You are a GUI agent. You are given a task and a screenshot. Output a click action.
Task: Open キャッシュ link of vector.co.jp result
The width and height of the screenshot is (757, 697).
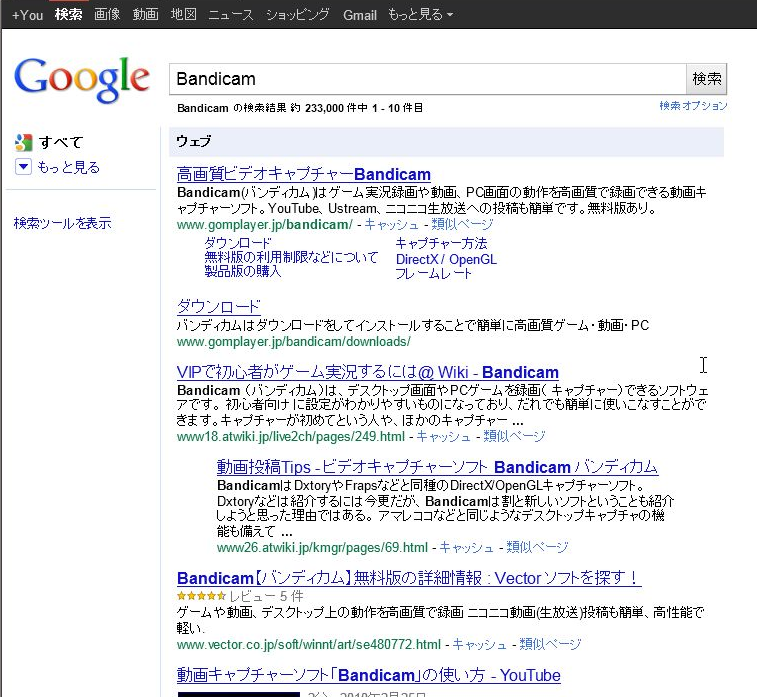tap(479, 644)
